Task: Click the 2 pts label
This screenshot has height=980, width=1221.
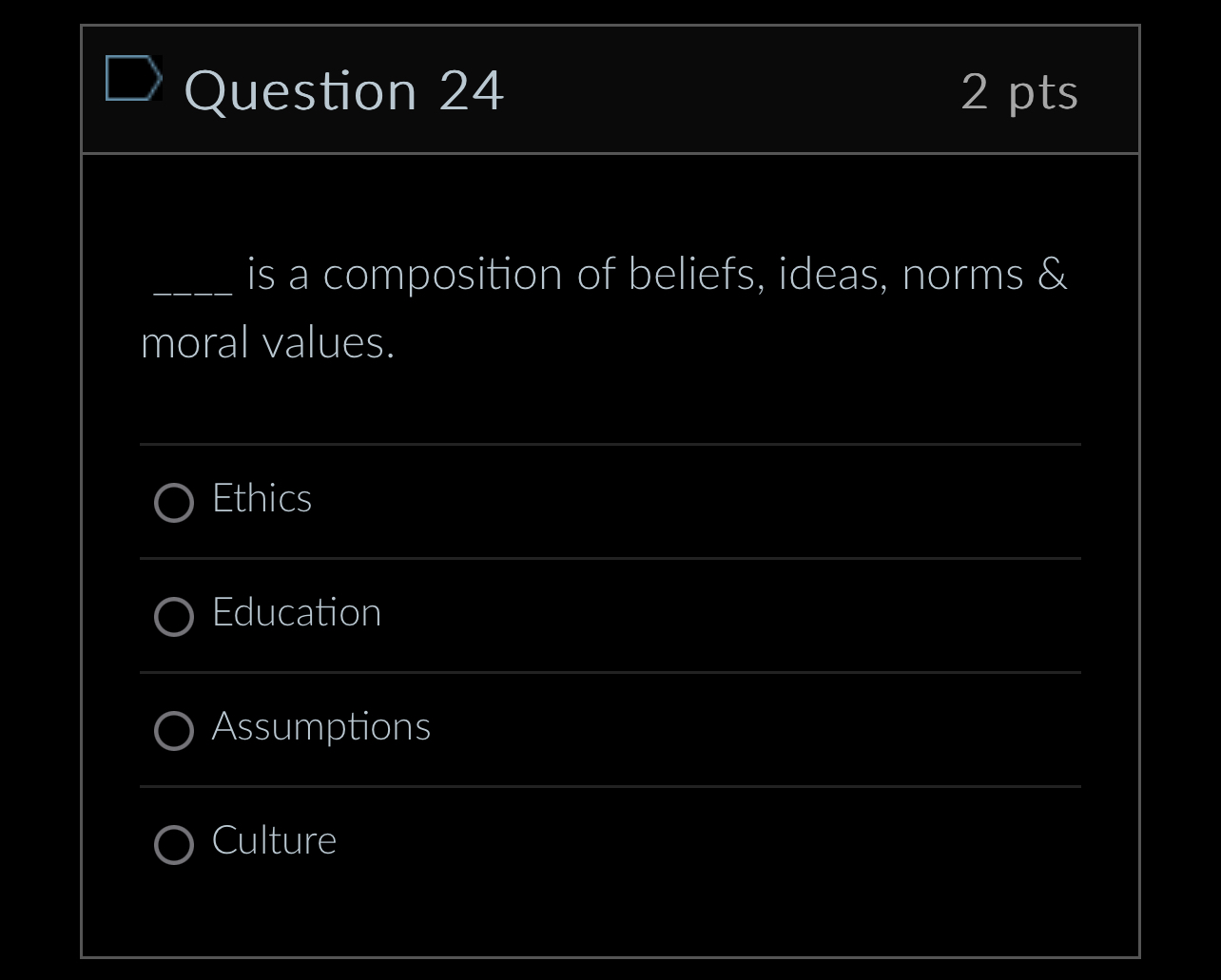Action: click(x=1020, y=91)
